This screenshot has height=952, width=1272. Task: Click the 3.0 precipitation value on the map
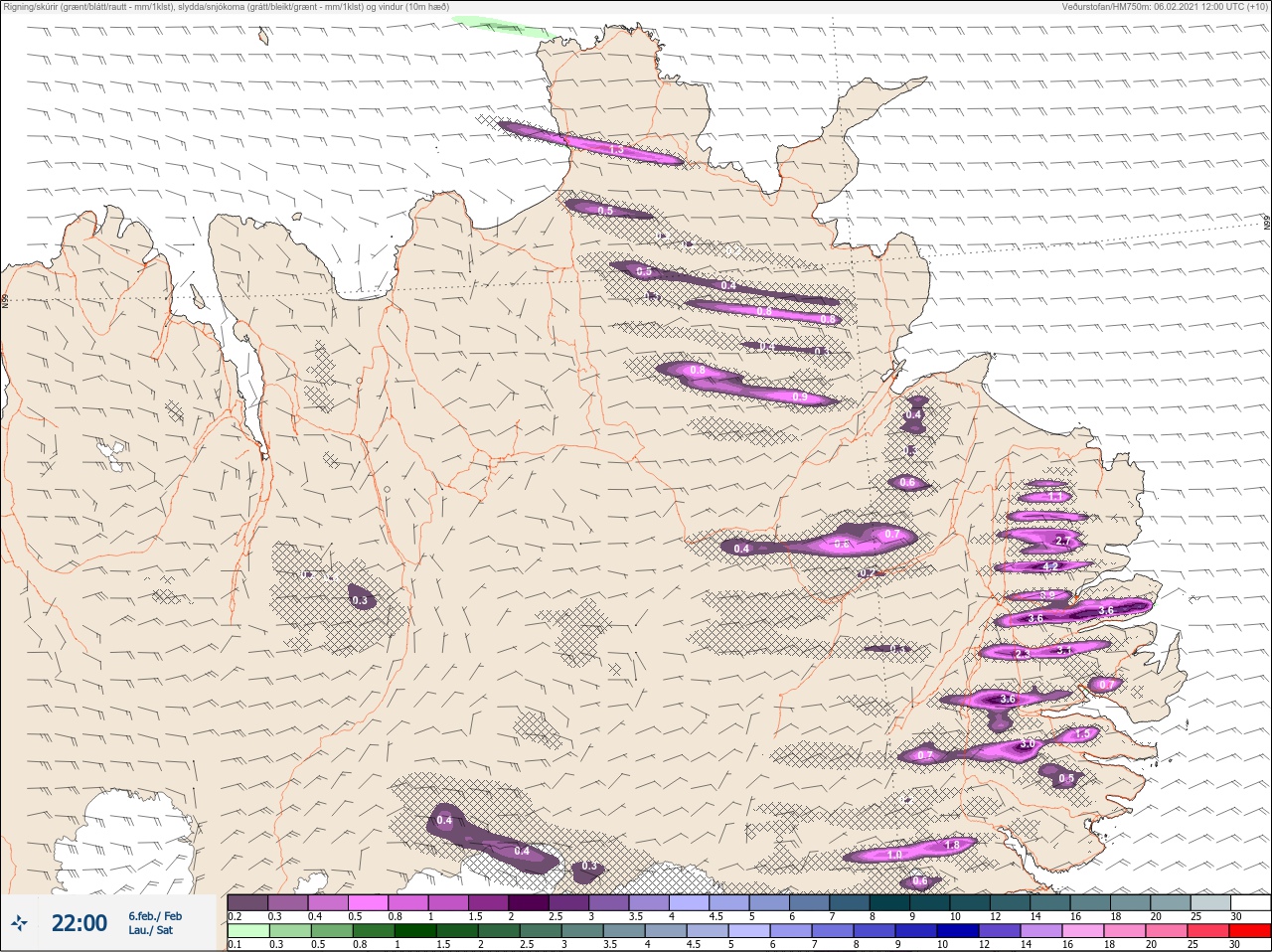click(1028, 743)
